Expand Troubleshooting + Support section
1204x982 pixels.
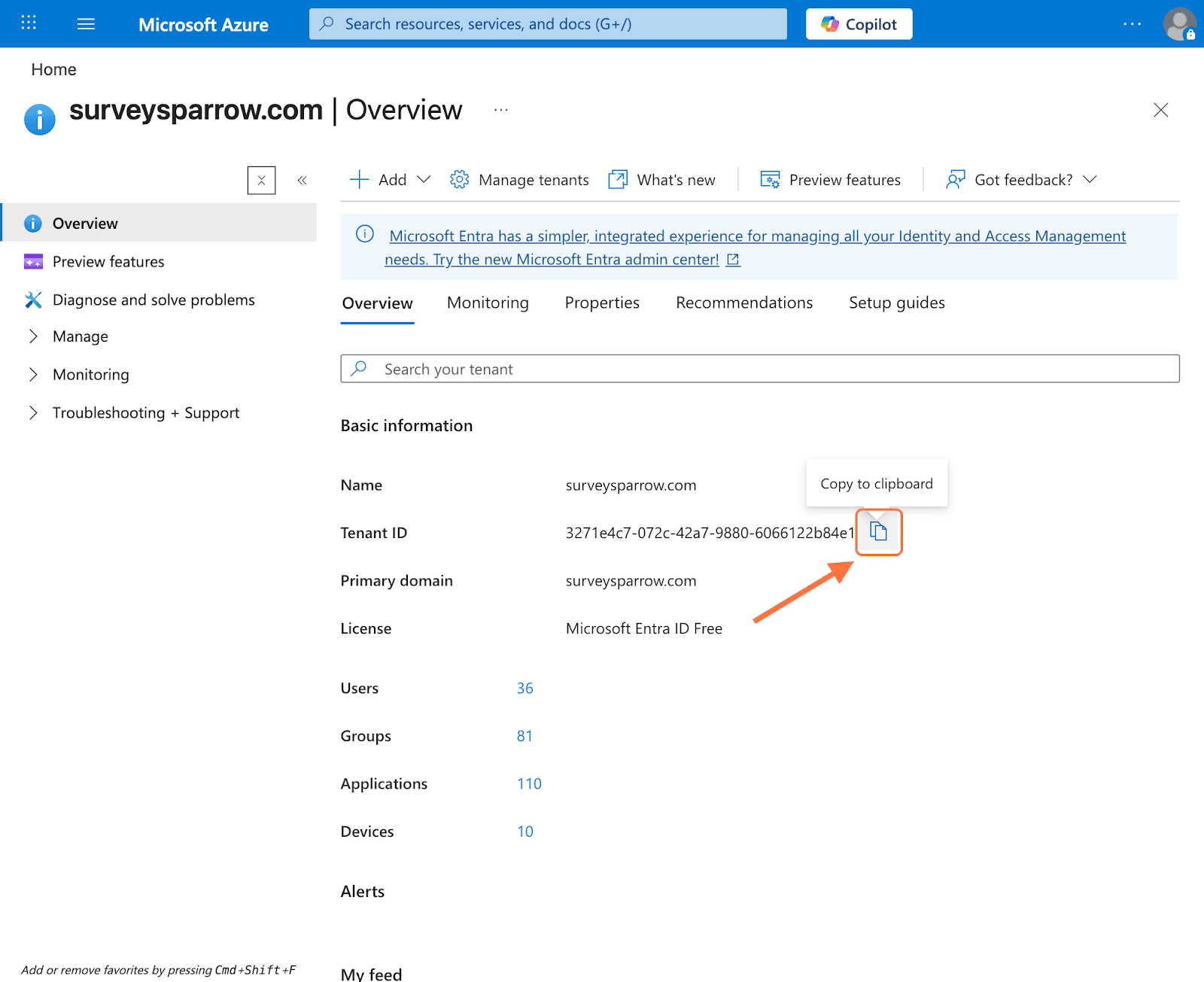(145, 413)
